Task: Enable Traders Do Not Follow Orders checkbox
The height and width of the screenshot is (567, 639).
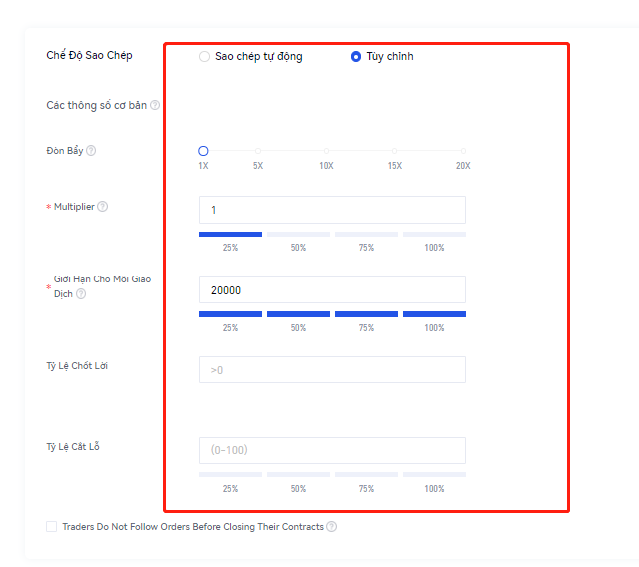Action: pos(52,527)
